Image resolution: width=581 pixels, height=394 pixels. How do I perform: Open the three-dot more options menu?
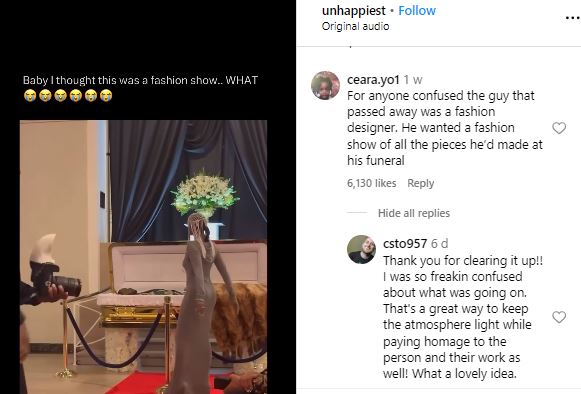[x=572, y=18]
